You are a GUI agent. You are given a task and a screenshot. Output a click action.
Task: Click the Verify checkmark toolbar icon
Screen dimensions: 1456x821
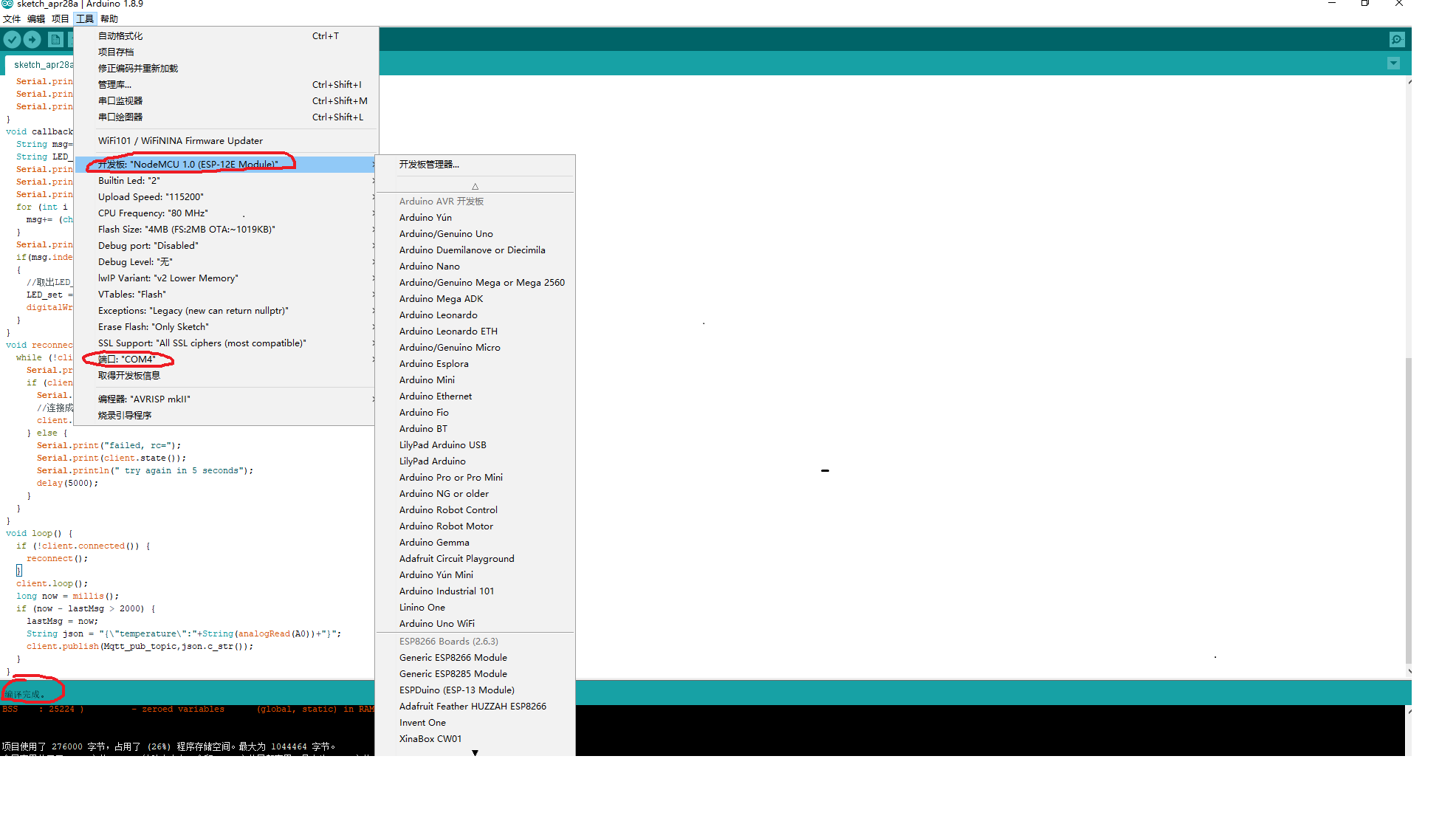click(13, 40)
